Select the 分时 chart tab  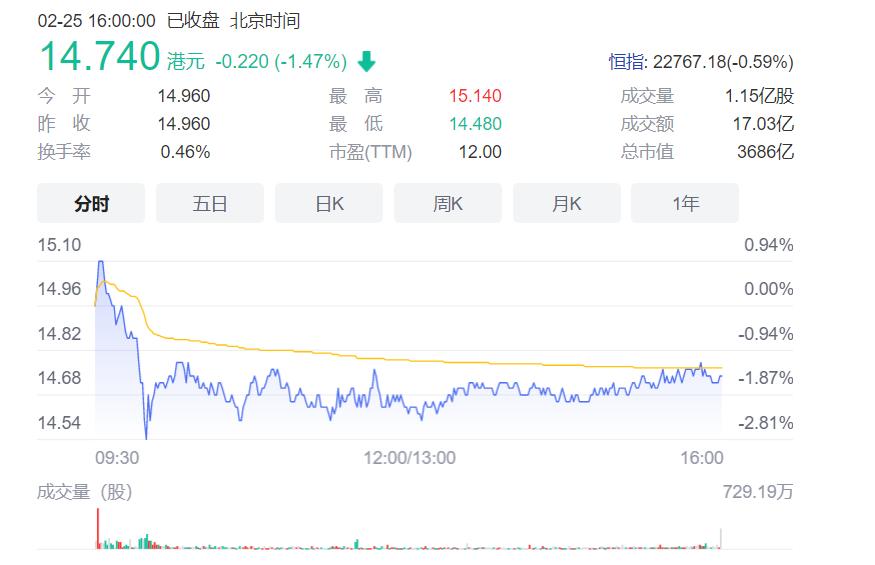91,203
